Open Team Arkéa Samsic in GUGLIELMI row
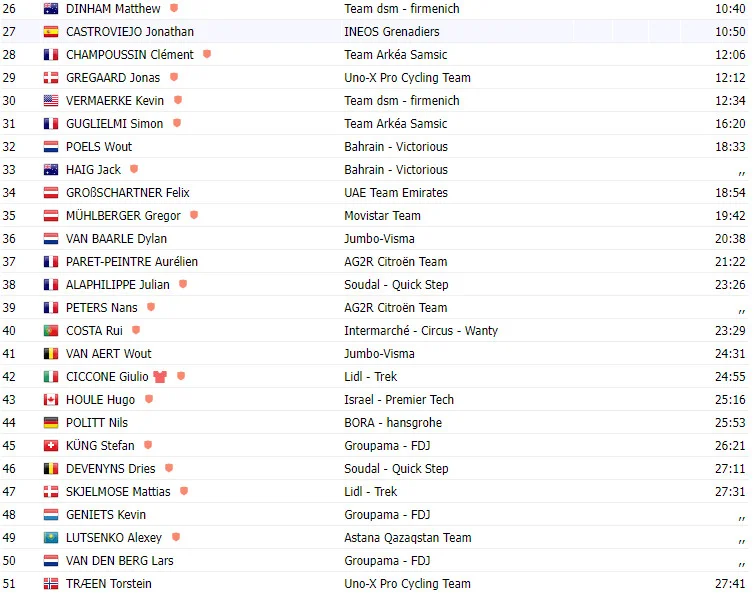Screen dimensions: 754x593 (396, 124)
